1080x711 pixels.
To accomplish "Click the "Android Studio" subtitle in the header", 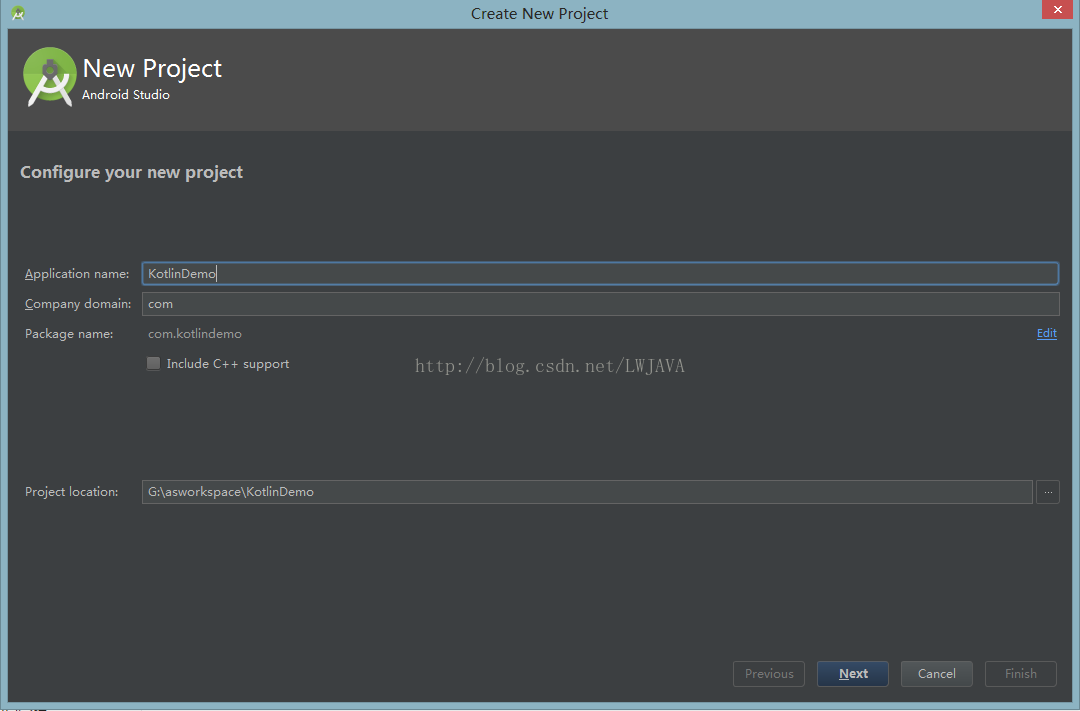I will (126, 95).
